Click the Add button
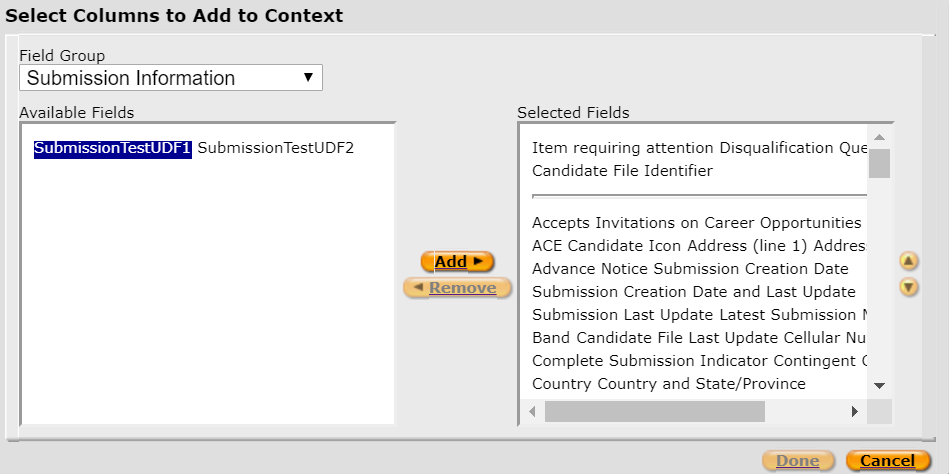Image resolution: width=949 pixels, height=474 pixels. pos(457,262)
